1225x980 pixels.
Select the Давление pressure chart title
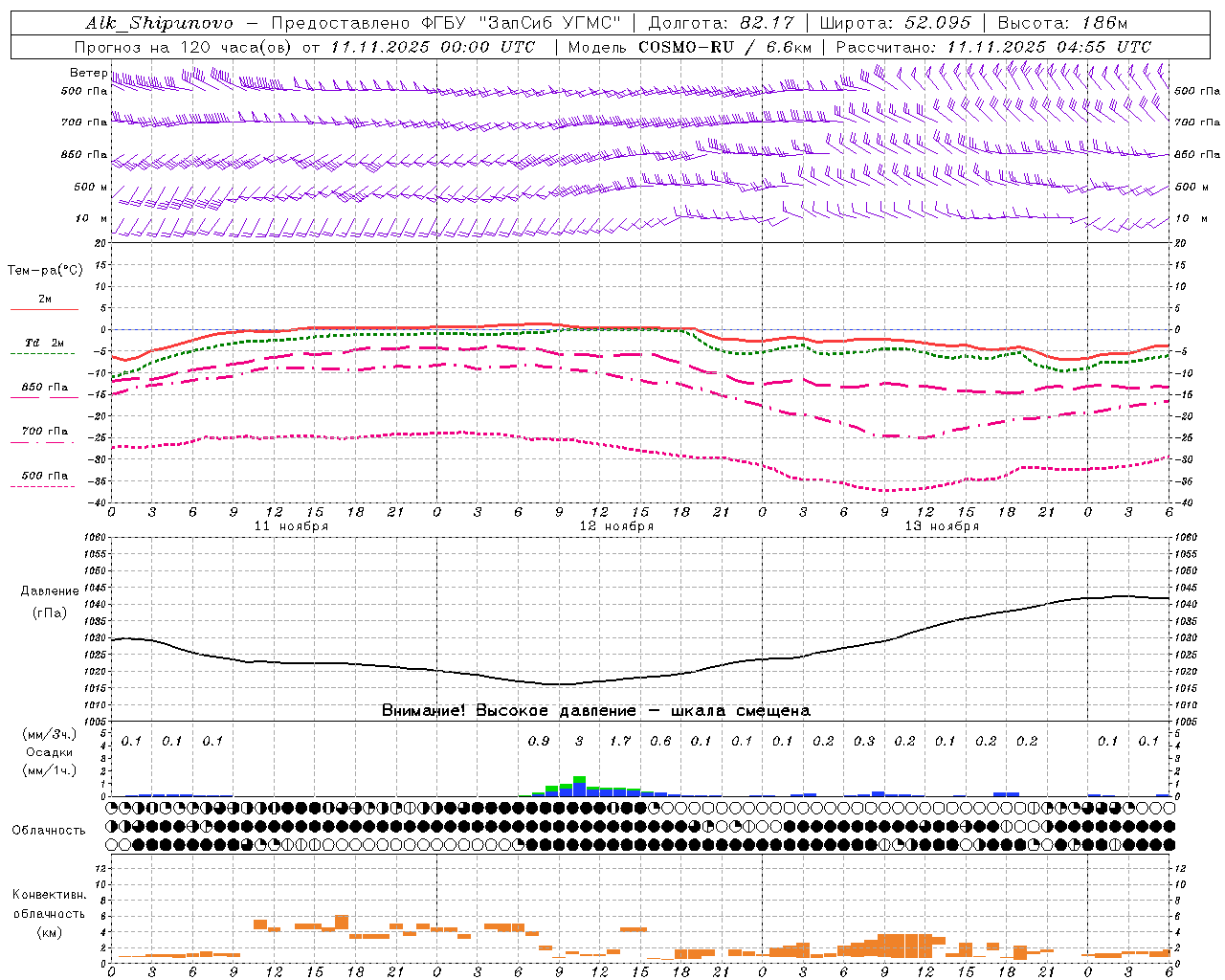(x=50, y=591)
